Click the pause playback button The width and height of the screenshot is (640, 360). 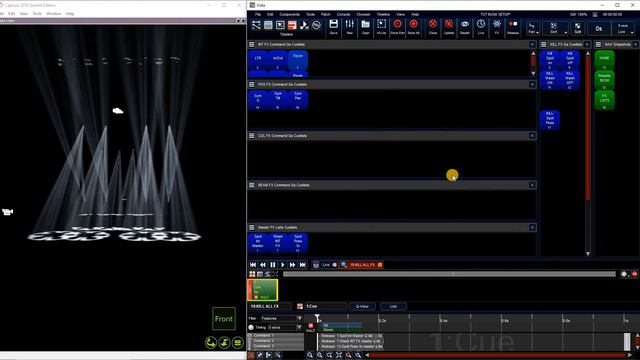click(273, 265)
